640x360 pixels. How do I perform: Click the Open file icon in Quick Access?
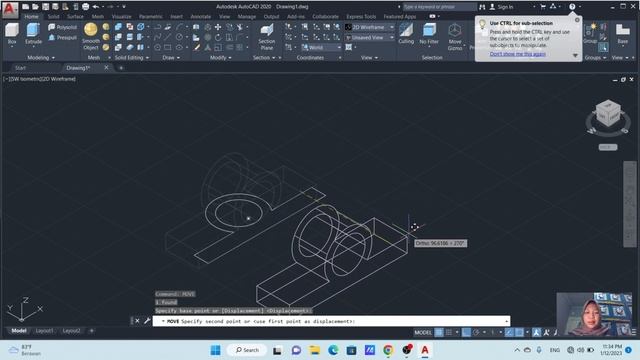click(36, 7)
